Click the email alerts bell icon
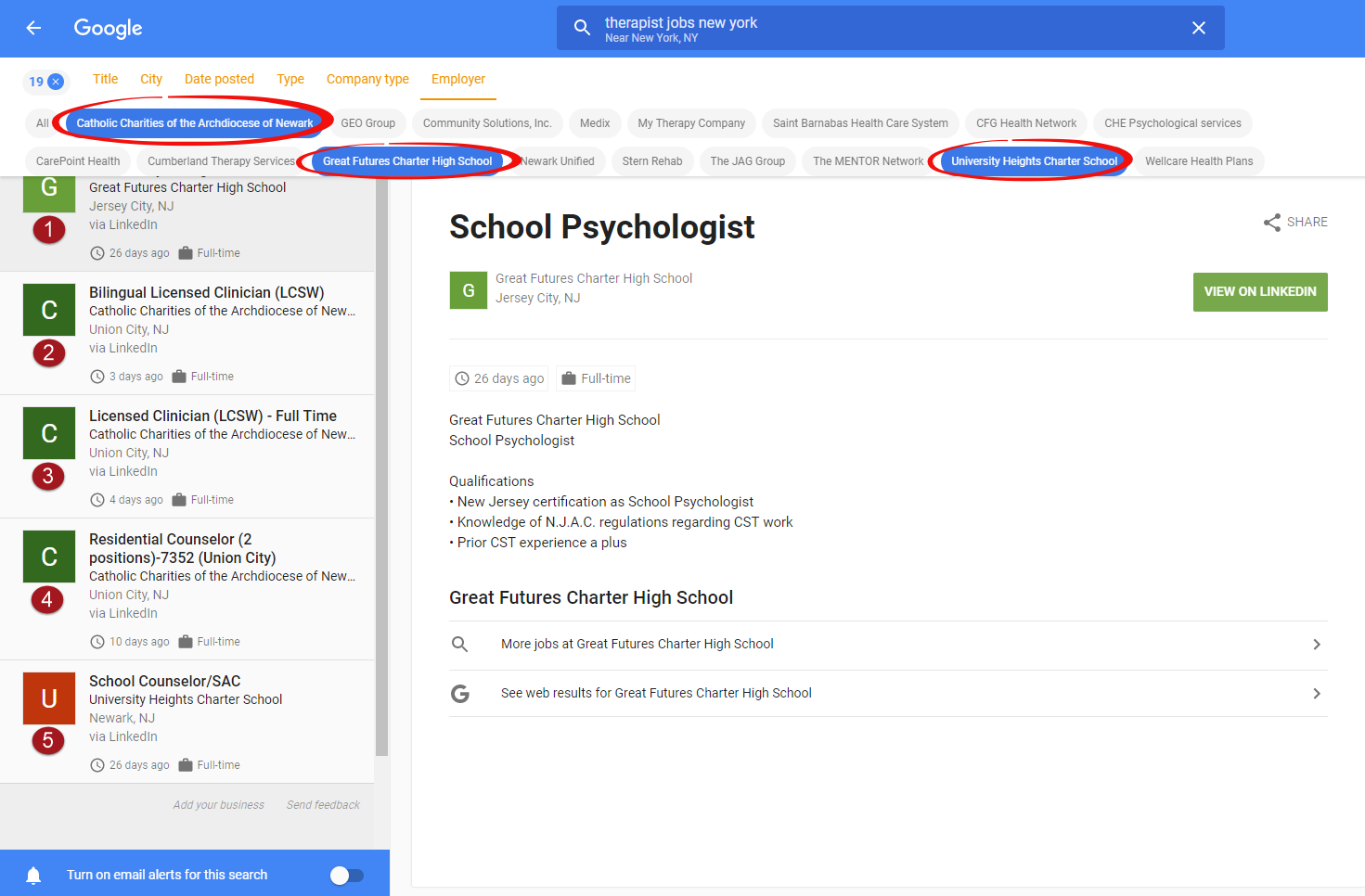This screenshot has width=1365, height=896. pos(33,875)
